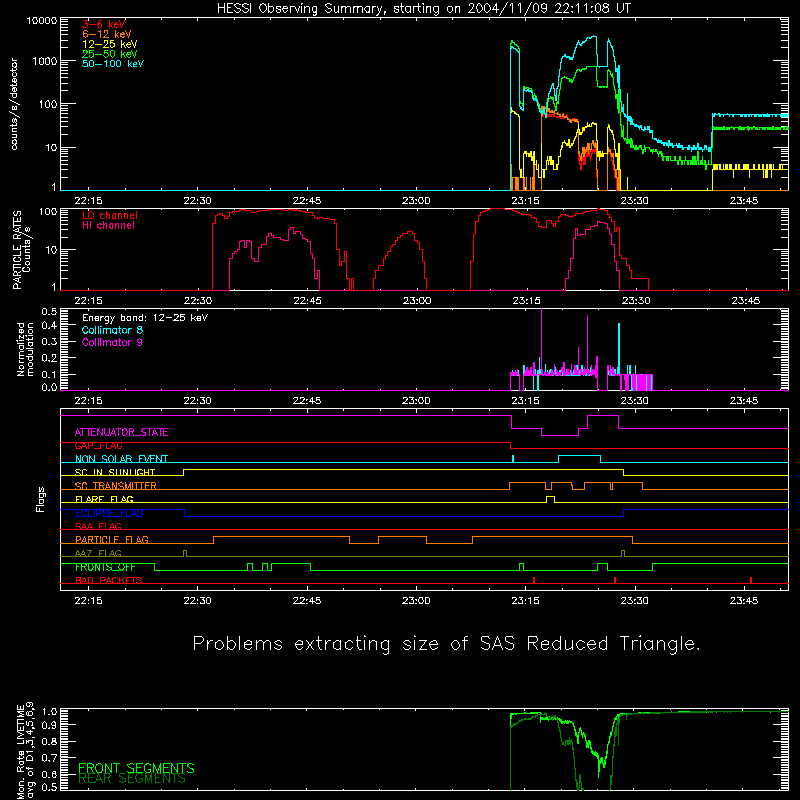Image resolution: width=800 pixels, height=800 pixels.
Task: Click the short FLARE_FLAG pulse near 23:18
Action: (550, 498)
